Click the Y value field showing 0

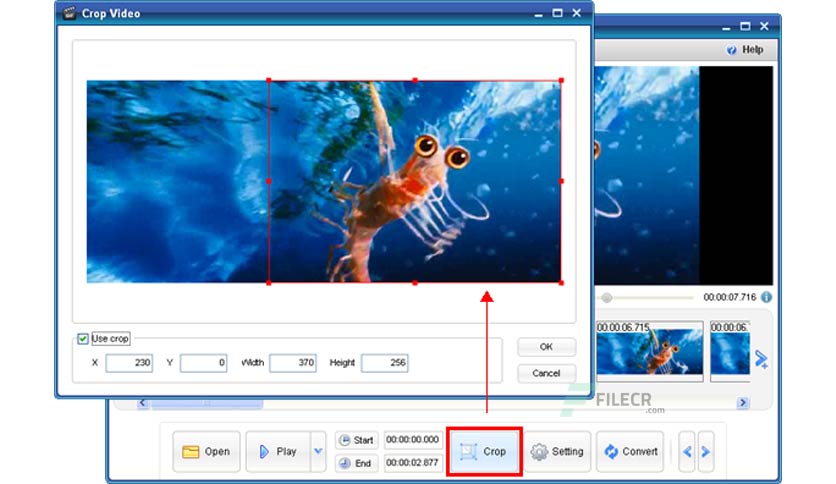click(204, 363)
